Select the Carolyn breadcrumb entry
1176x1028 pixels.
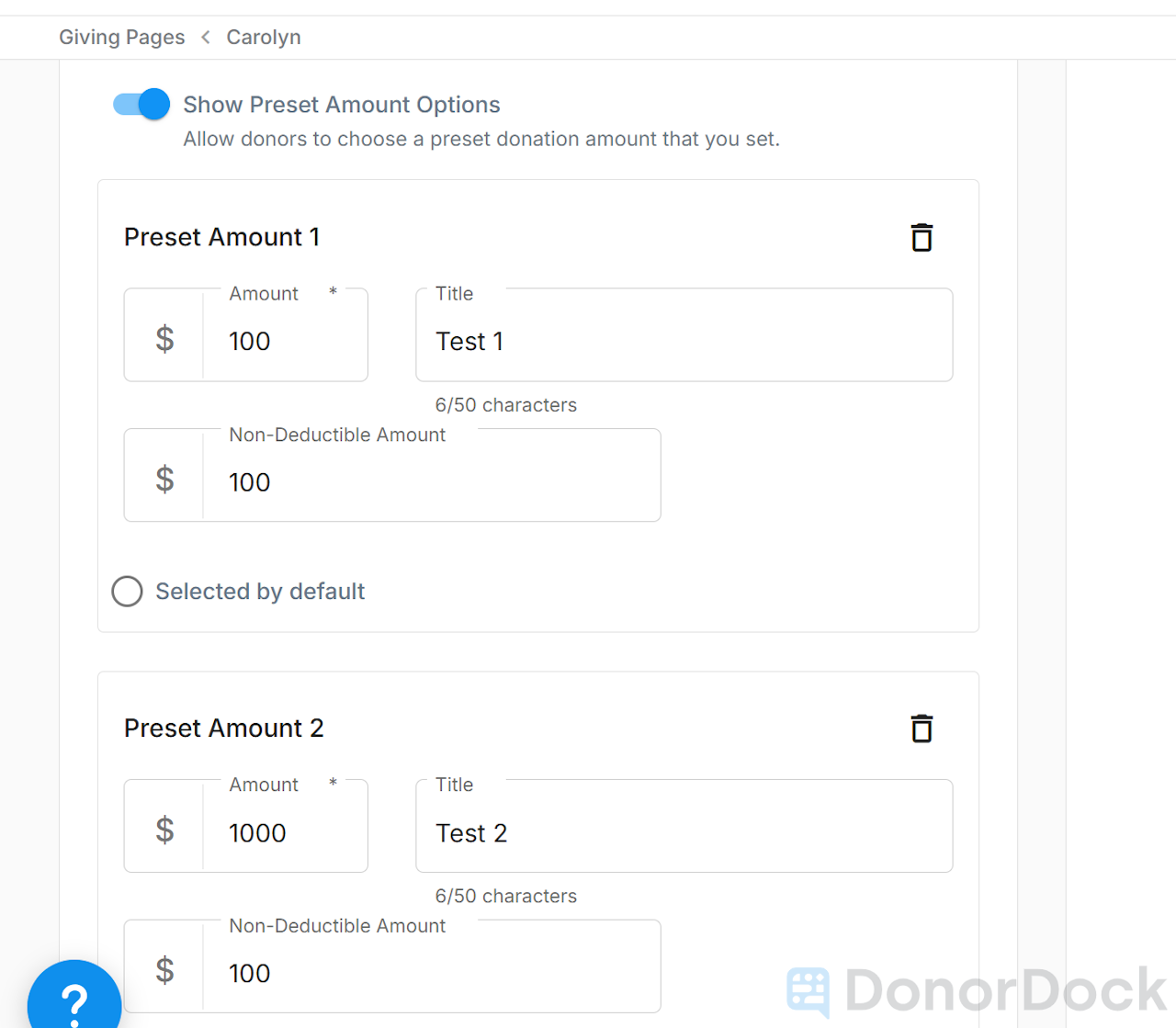point(264,37)
